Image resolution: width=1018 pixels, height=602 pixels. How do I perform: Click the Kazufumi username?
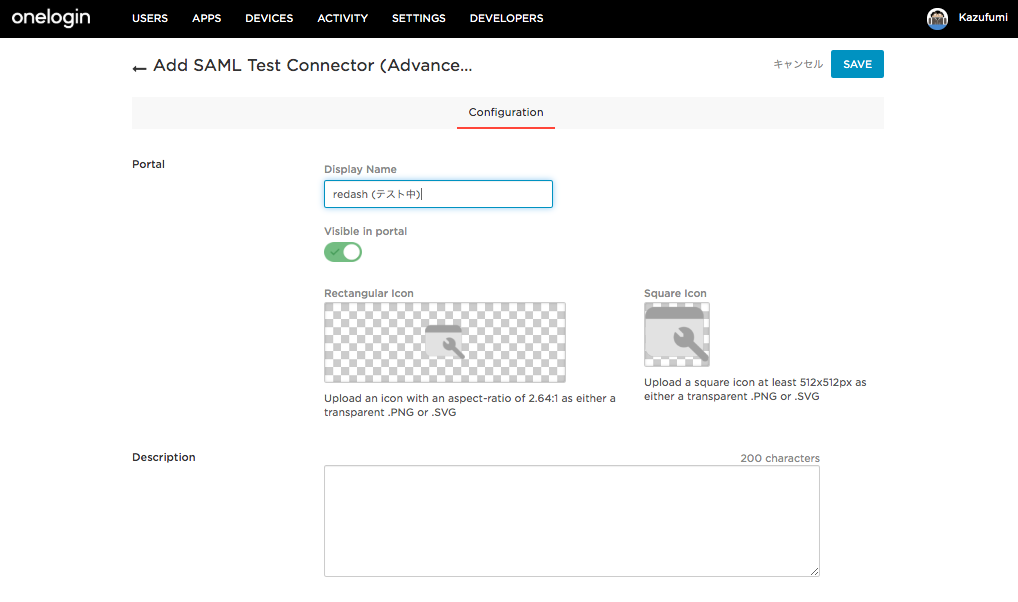(983, 18)
